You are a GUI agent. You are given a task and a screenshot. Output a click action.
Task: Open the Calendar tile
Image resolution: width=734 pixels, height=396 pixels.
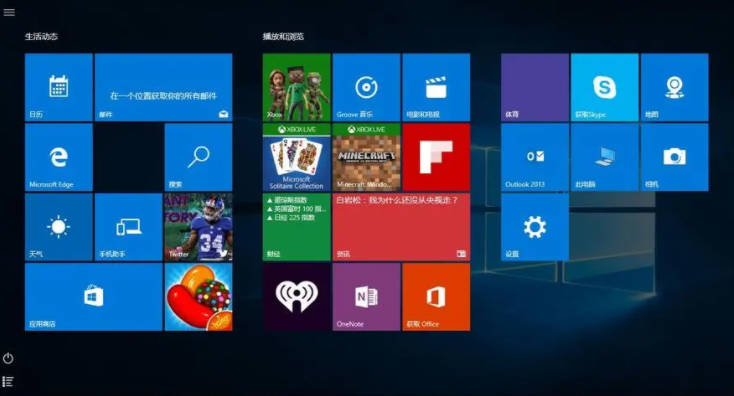[59, 87]
